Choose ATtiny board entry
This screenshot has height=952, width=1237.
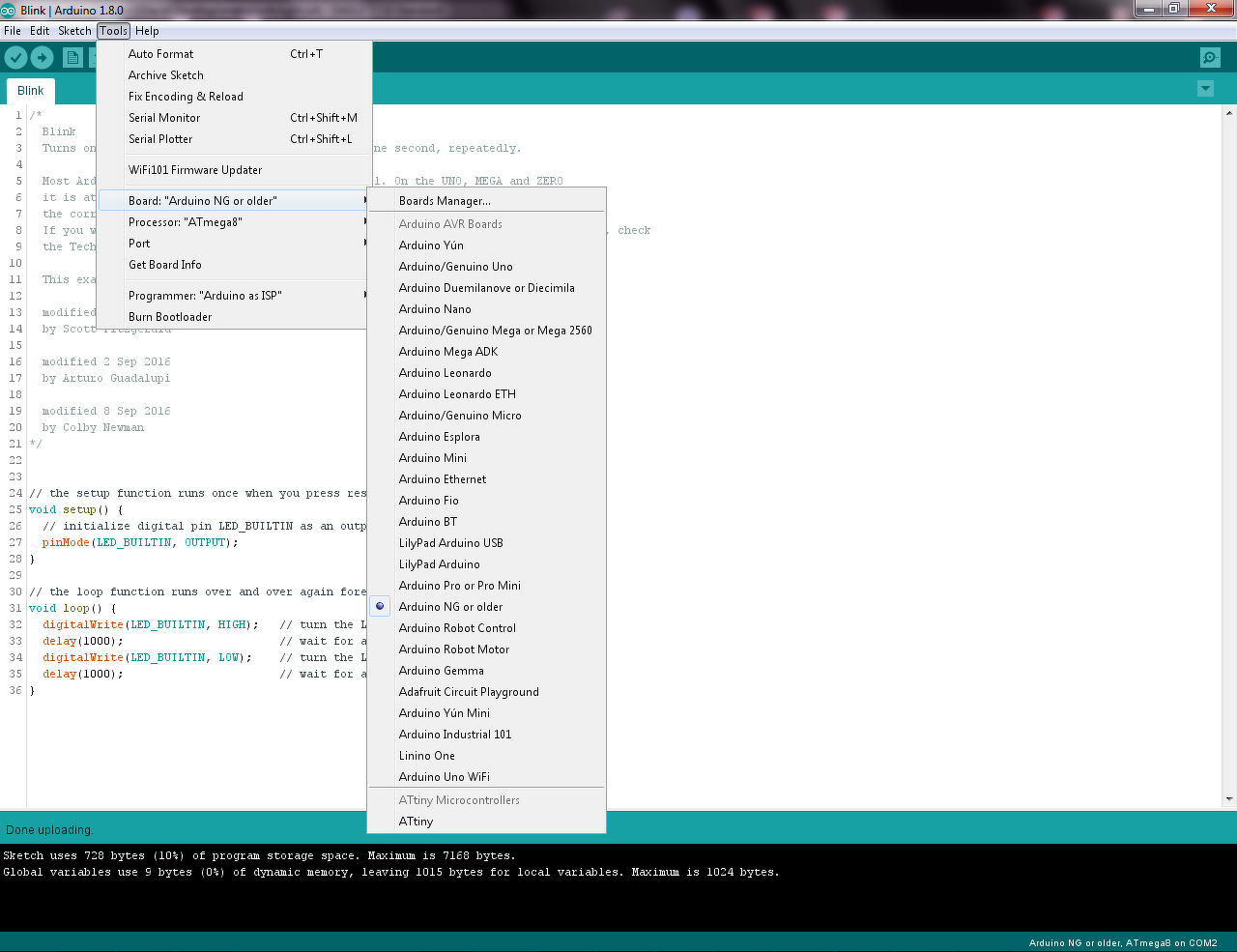pos(487,822)
